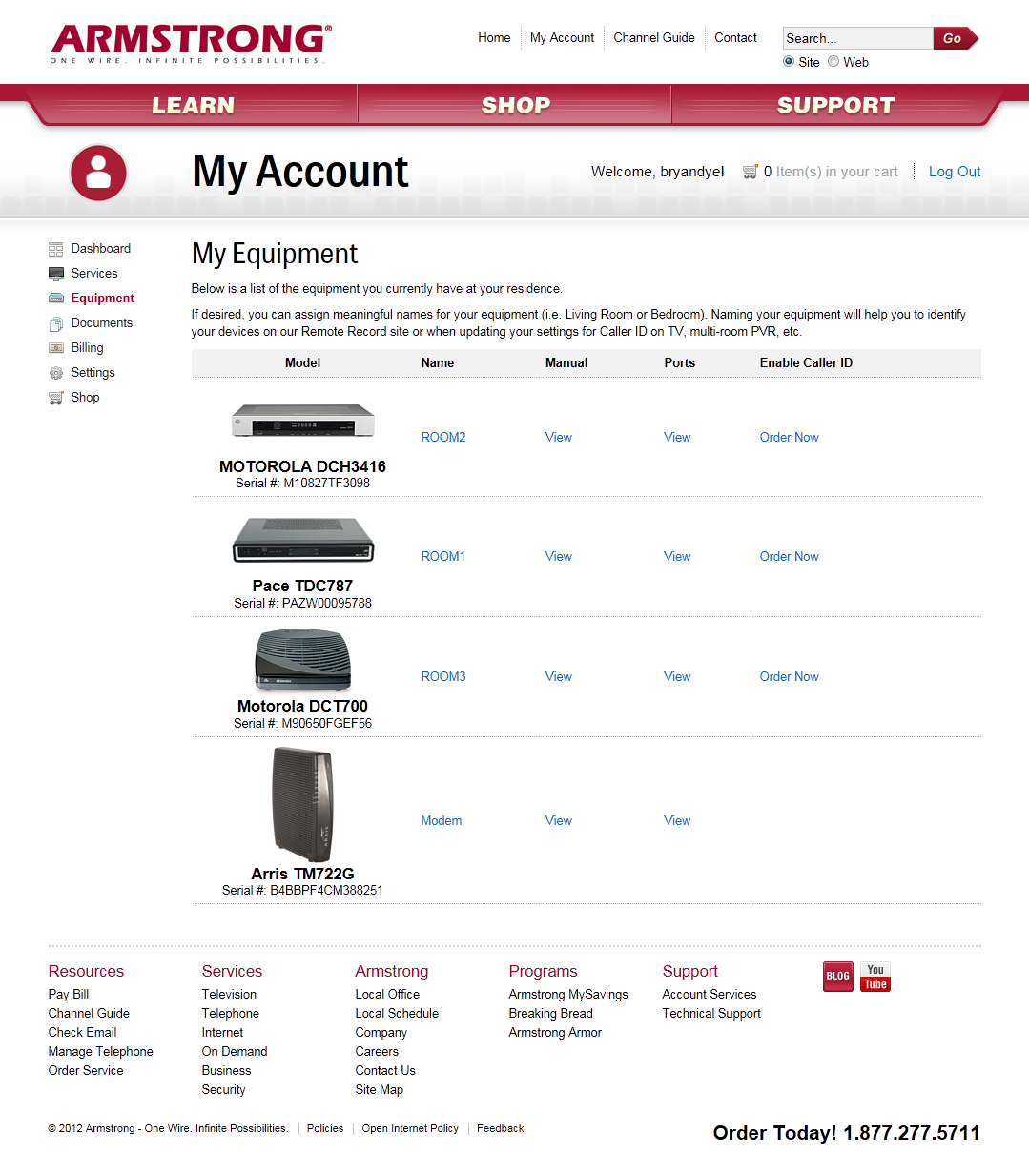The image size is (1029, 1176).
Task: View manual for Arris TM722G modem
Action: click(559, 821)
